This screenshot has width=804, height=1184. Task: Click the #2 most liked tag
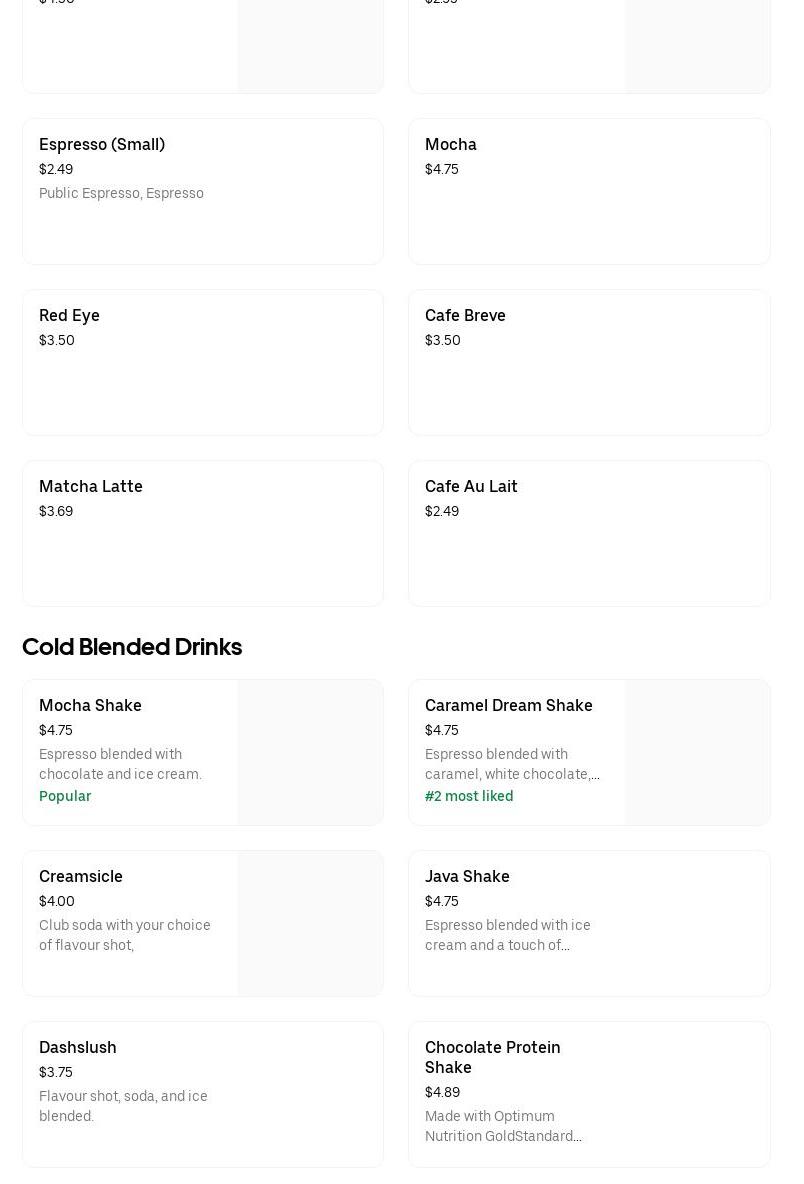coord(469,796)
